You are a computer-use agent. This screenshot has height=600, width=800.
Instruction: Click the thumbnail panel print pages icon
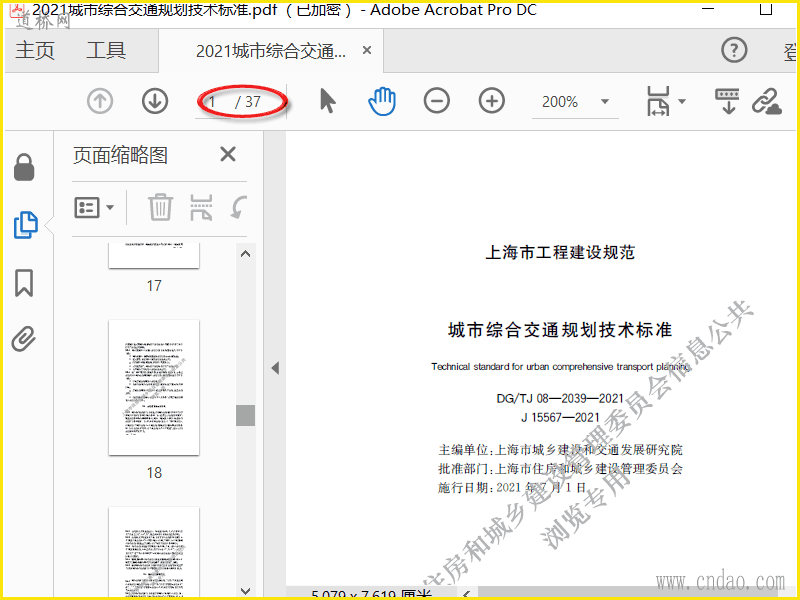point(201,207)
